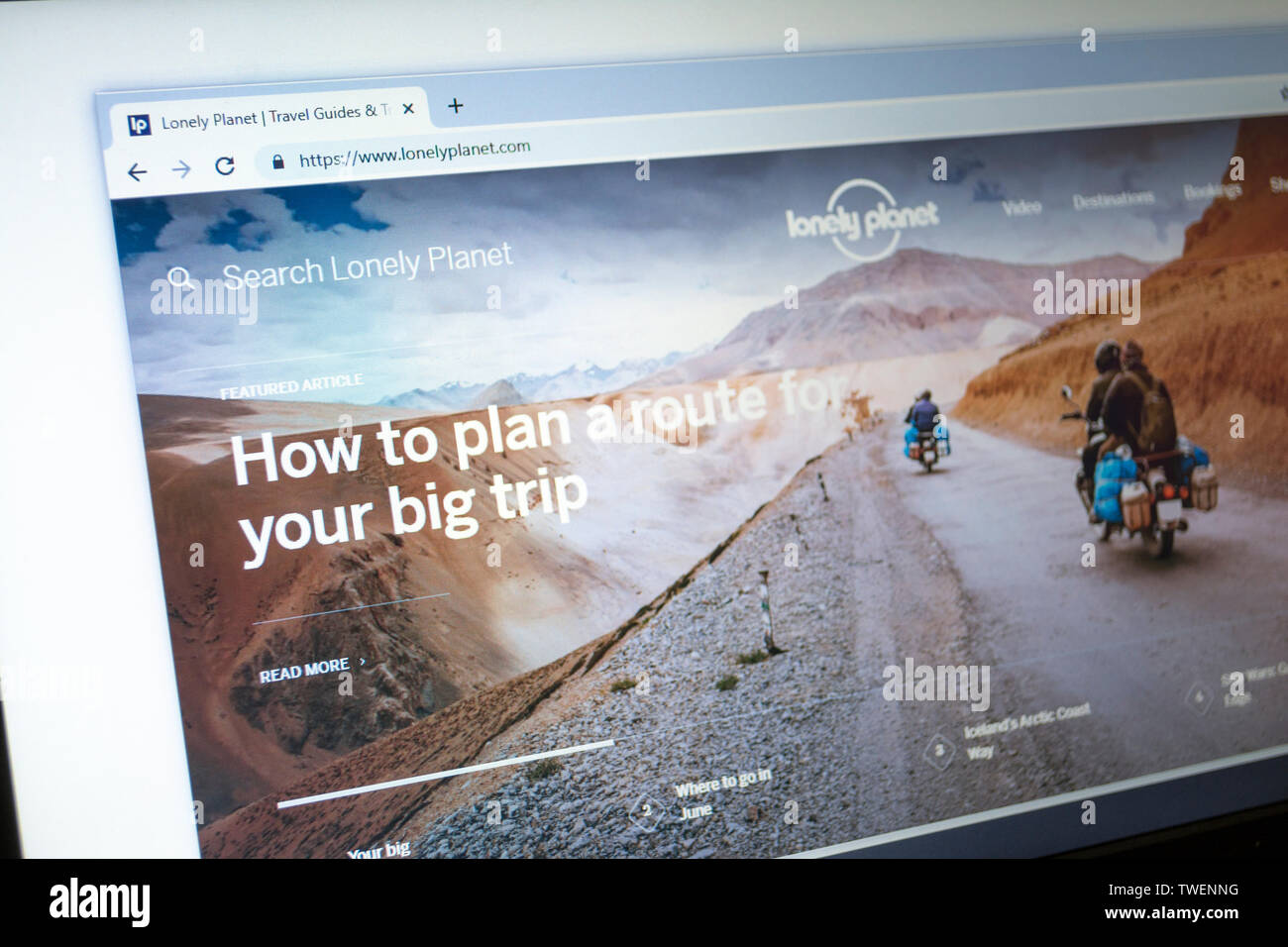Viewport: 1288px width, 947px height.
Task: Reload the page with refresh icon
Action: (225, 166)
